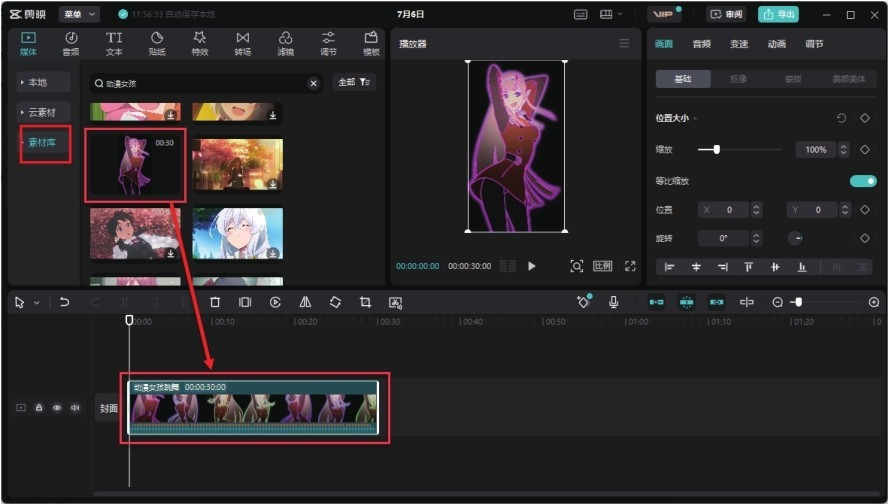The image size is (888, 504).
Task: Switch to the 调节 properties tab
Action: tap(814, 44)
